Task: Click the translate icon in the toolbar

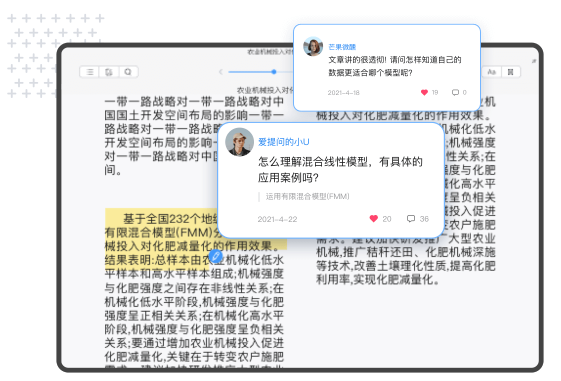Action: click(x=109, y=72)
